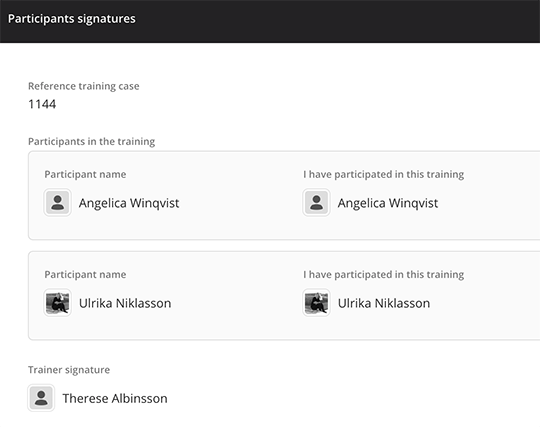Open Ulrika Niklasson photo under Participant name
This screenshot has width=540, height=427.
(58, 303)
